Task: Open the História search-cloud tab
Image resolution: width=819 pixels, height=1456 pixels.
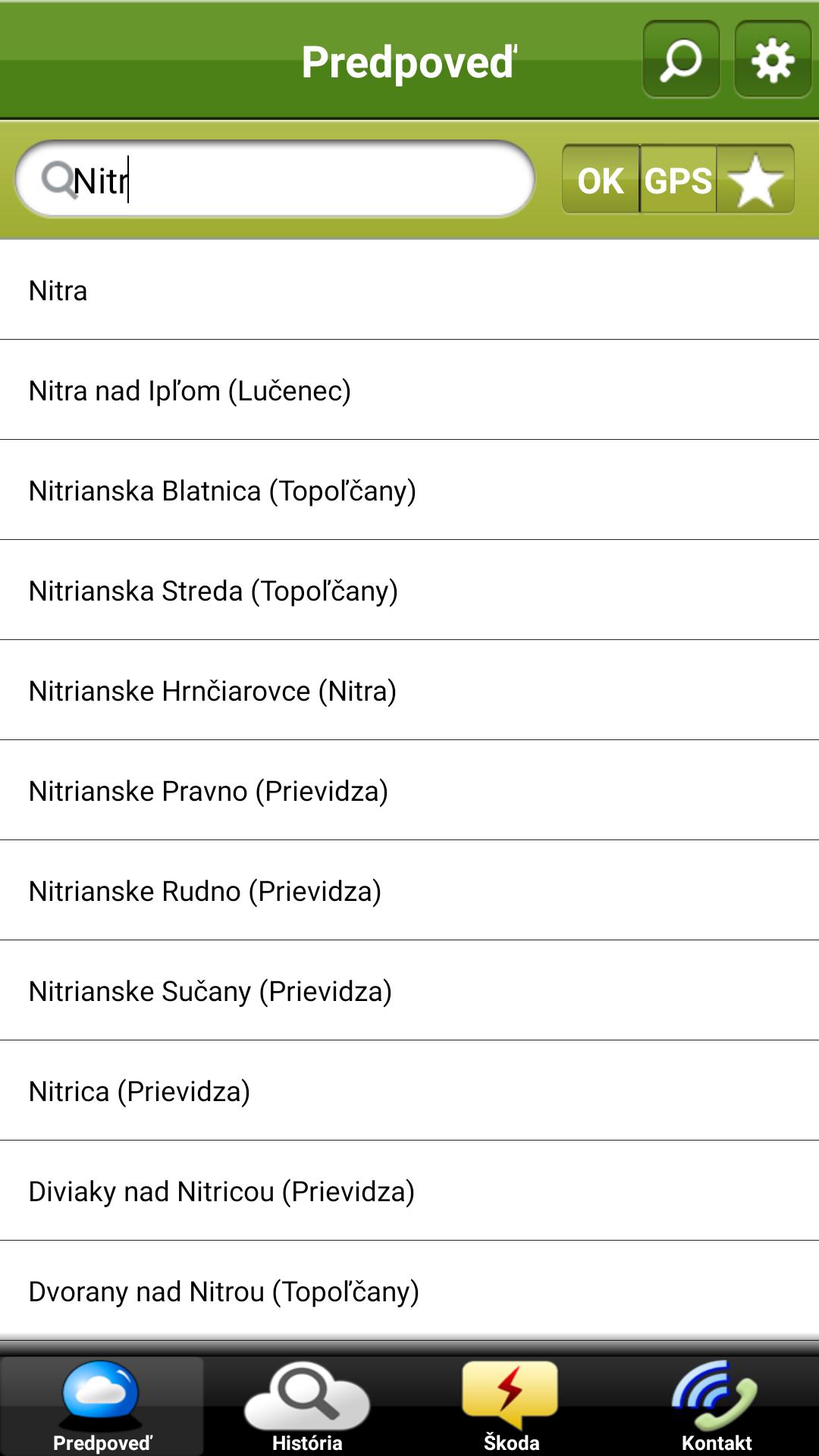Action: (306, 1405)
